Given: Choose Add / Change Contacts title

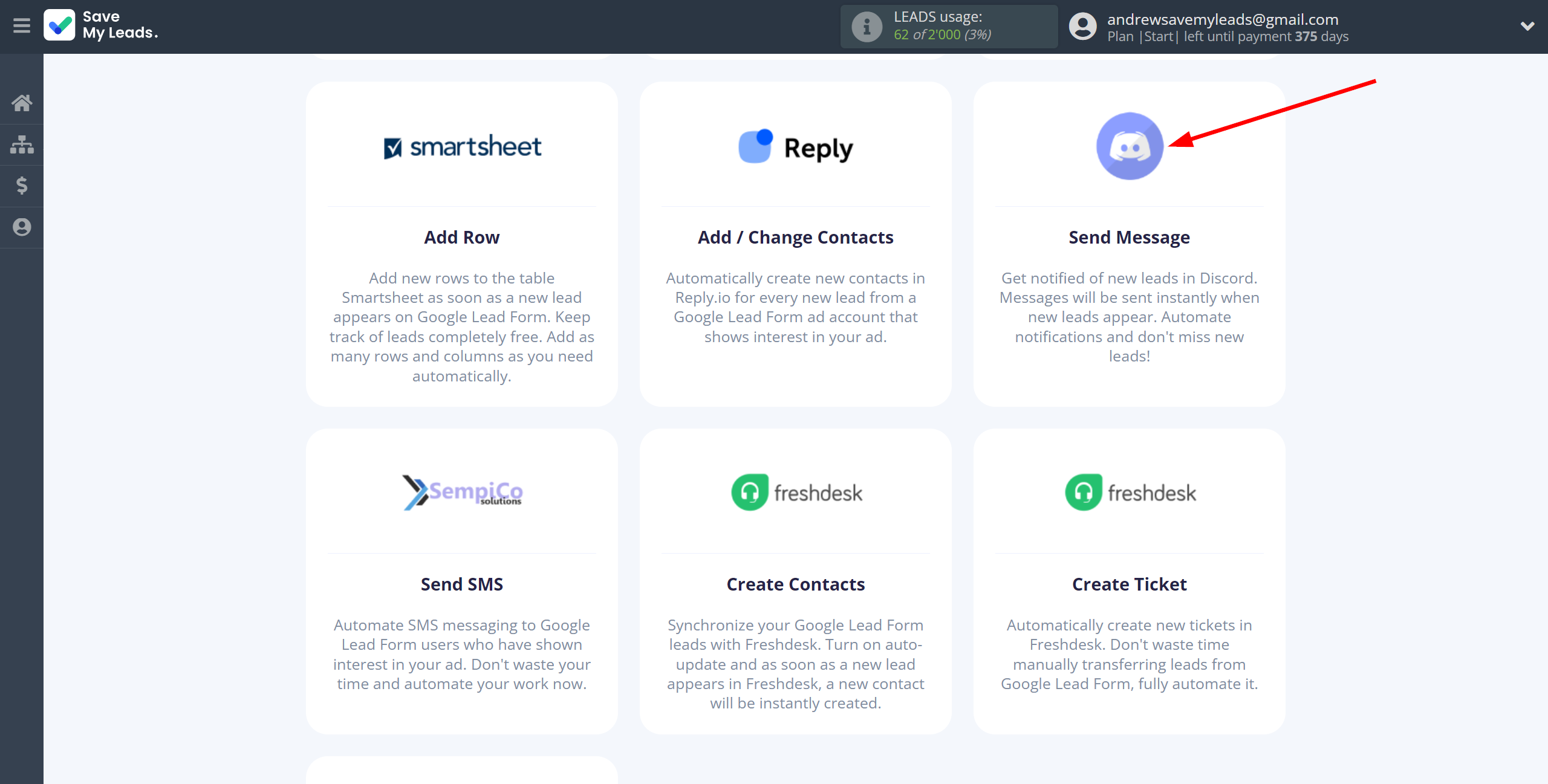Looking at the screenshot, I should [796, 238].
